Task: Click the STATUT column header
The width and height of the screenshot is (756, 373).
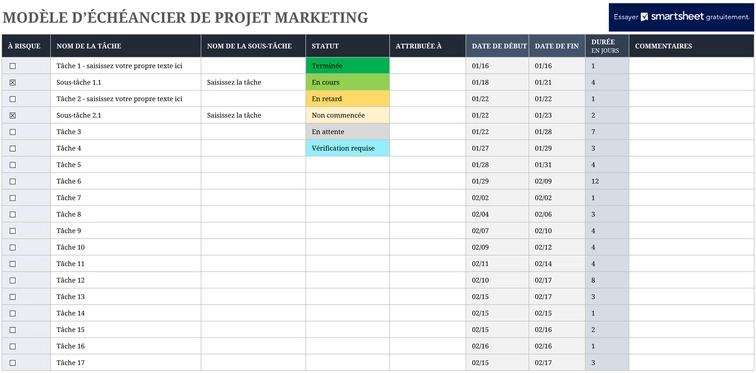Action: 347,46
